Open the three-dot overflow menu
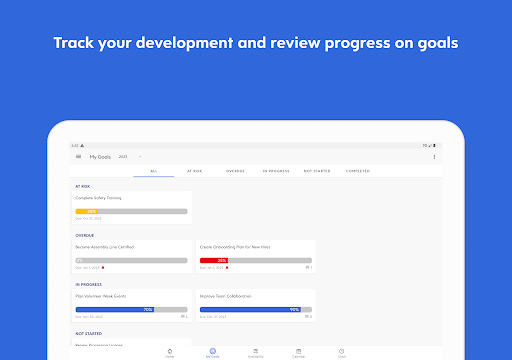 coord(434,157)
